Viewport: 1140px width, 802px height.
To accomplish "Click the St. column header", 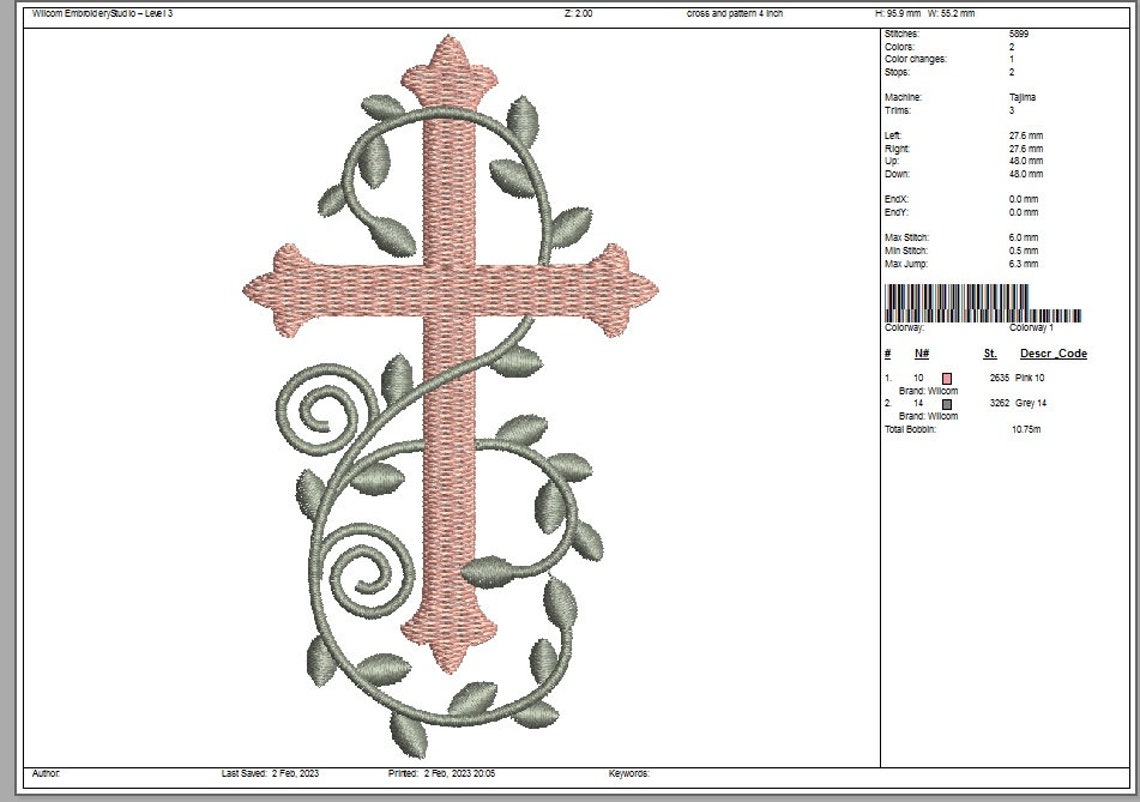I will [988, 353].
